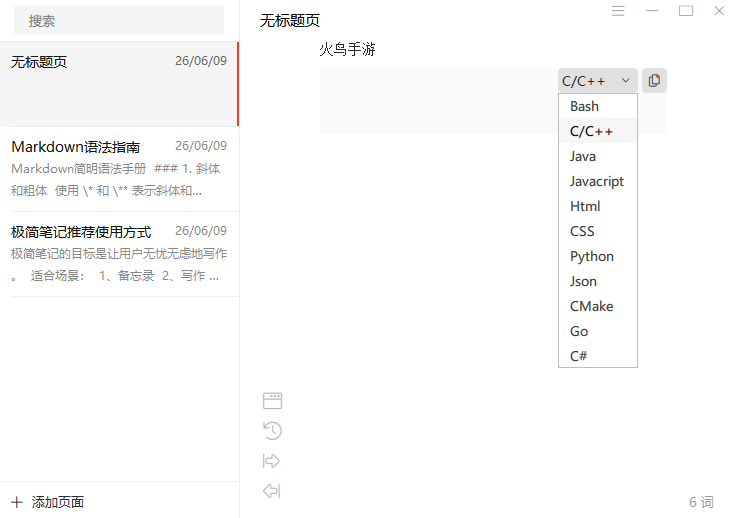
Task: Open the hamburger menu icon
Action: tap(618, 11)
